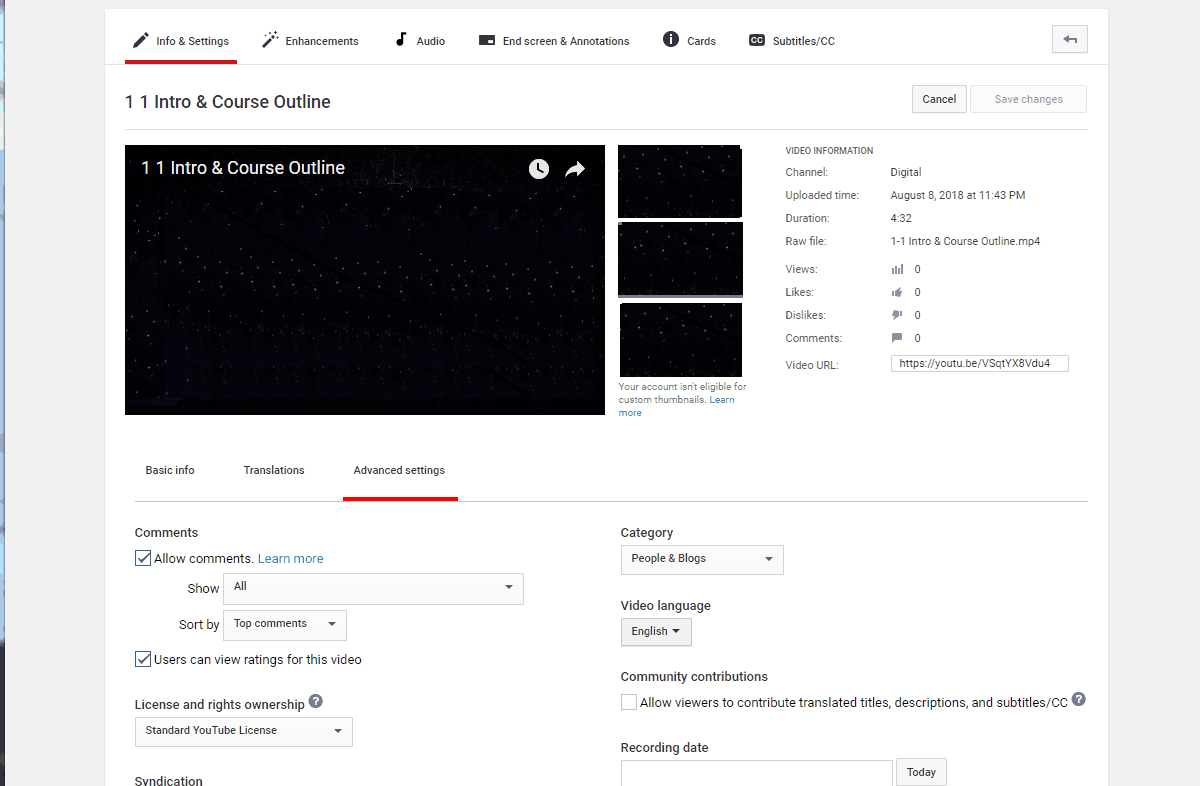Click the raw file name 1-1 Intro & Course Outline.mp4

(x=965, y=241)
